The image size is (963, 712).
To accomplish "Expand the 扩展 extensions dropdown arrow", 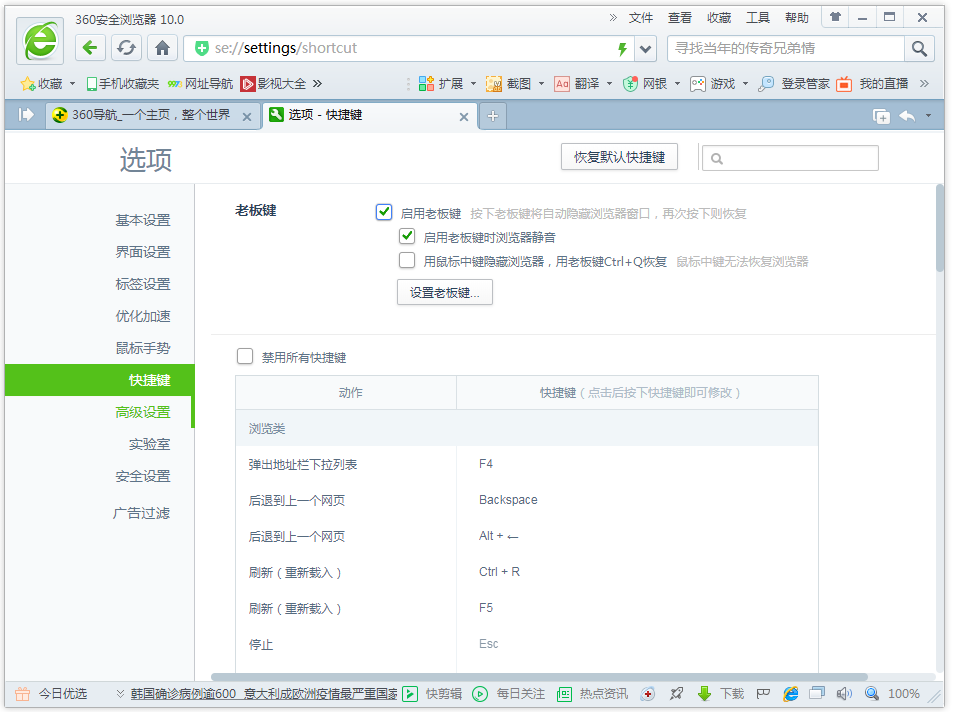I will pos(472,84).
